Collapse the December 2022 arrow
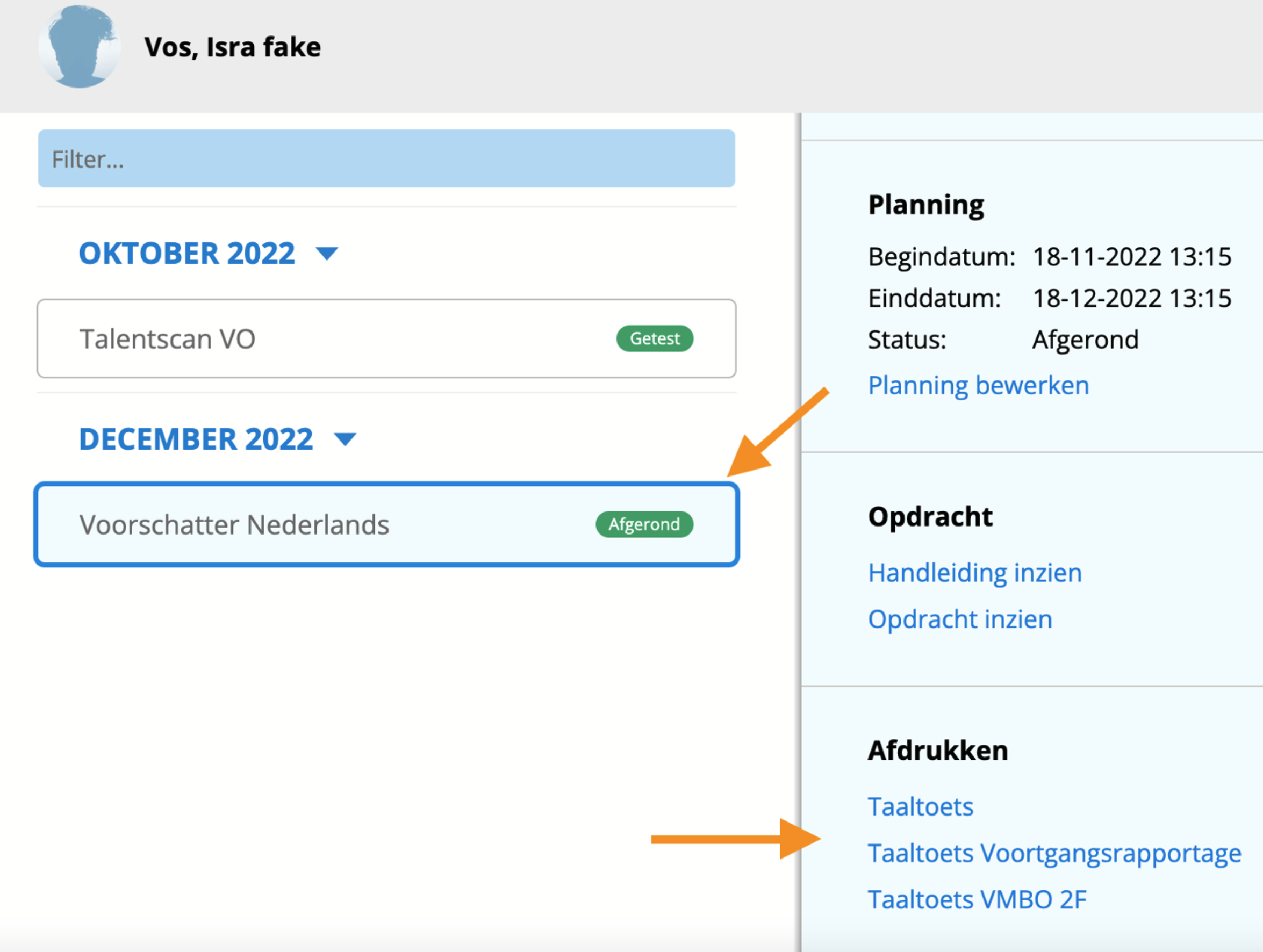 [x=345, y=439]
